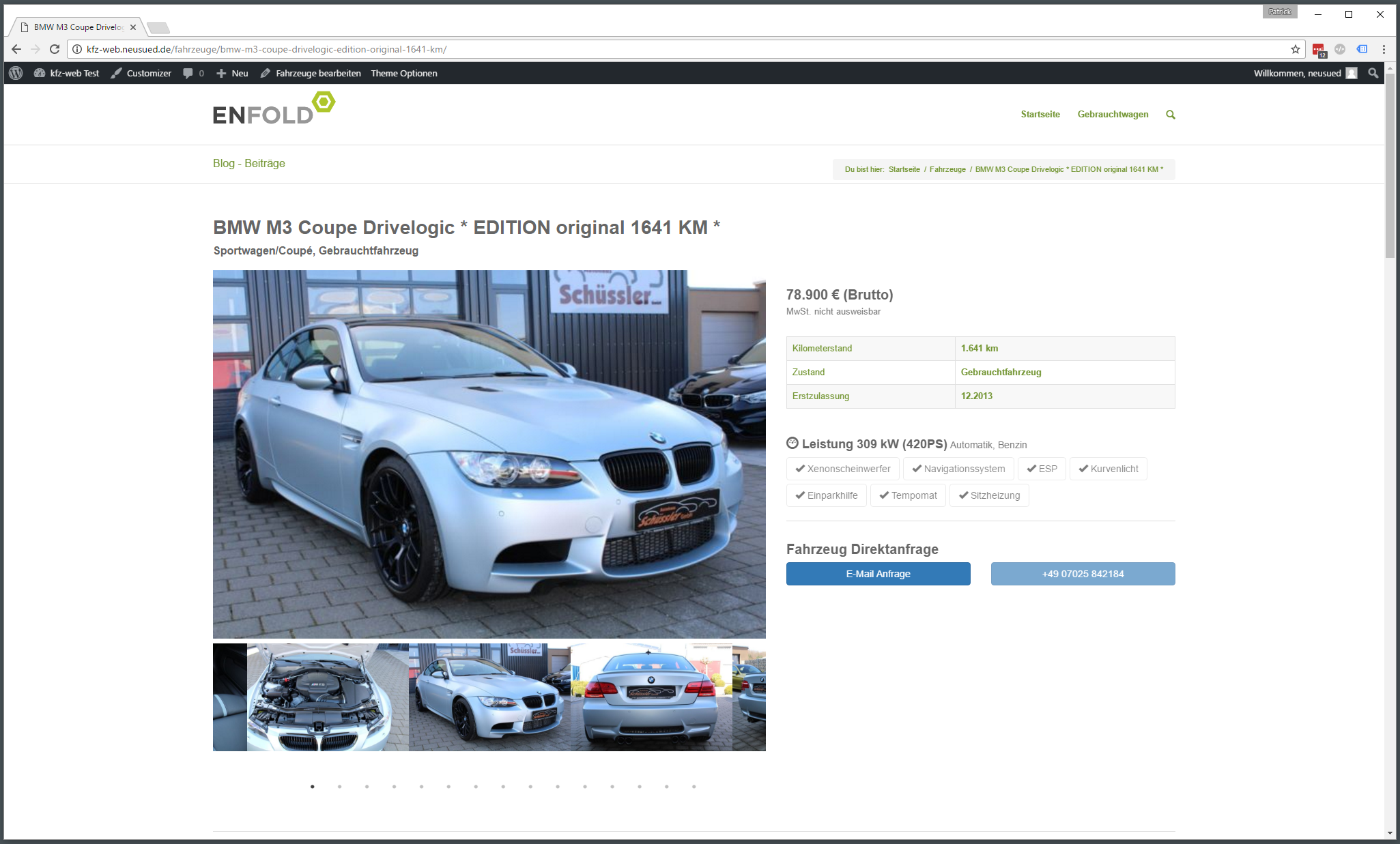Screen dimensions: 1400x844
Task: Open the WordPress logo menu
Action: click(x=16, y=73)
